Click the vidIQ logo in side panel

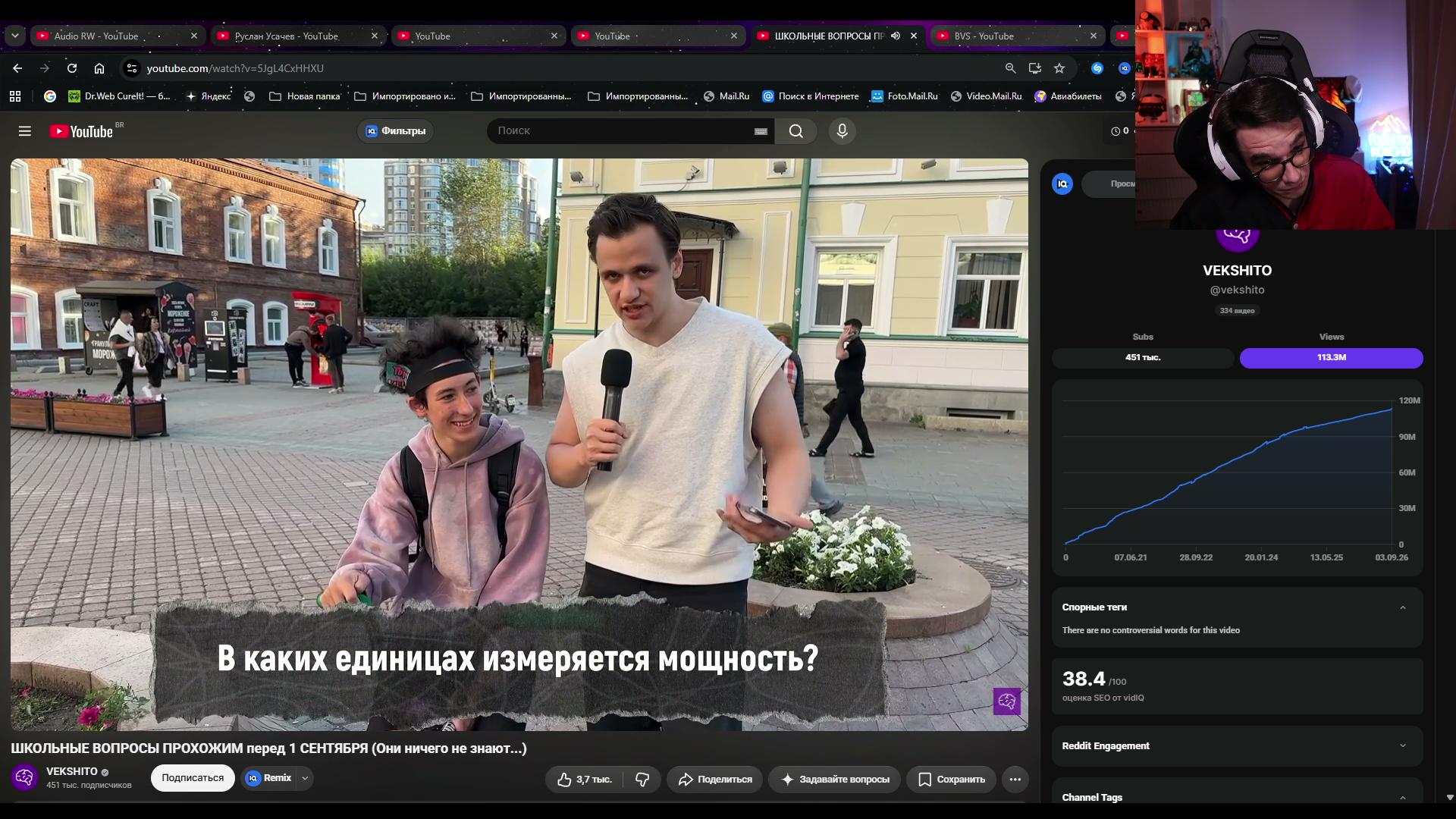1062,184
